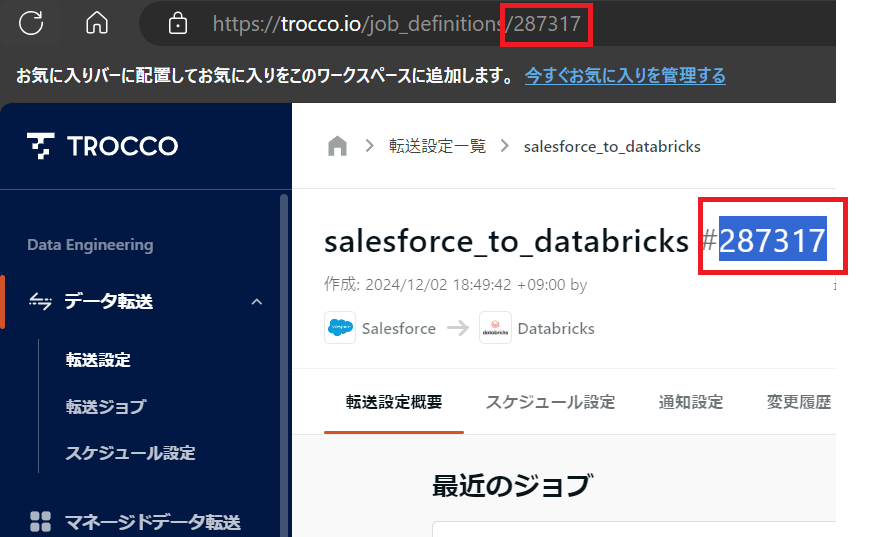
Task: Switch to the スケジュール設定 tab
Action: click(x=550, y=402)
